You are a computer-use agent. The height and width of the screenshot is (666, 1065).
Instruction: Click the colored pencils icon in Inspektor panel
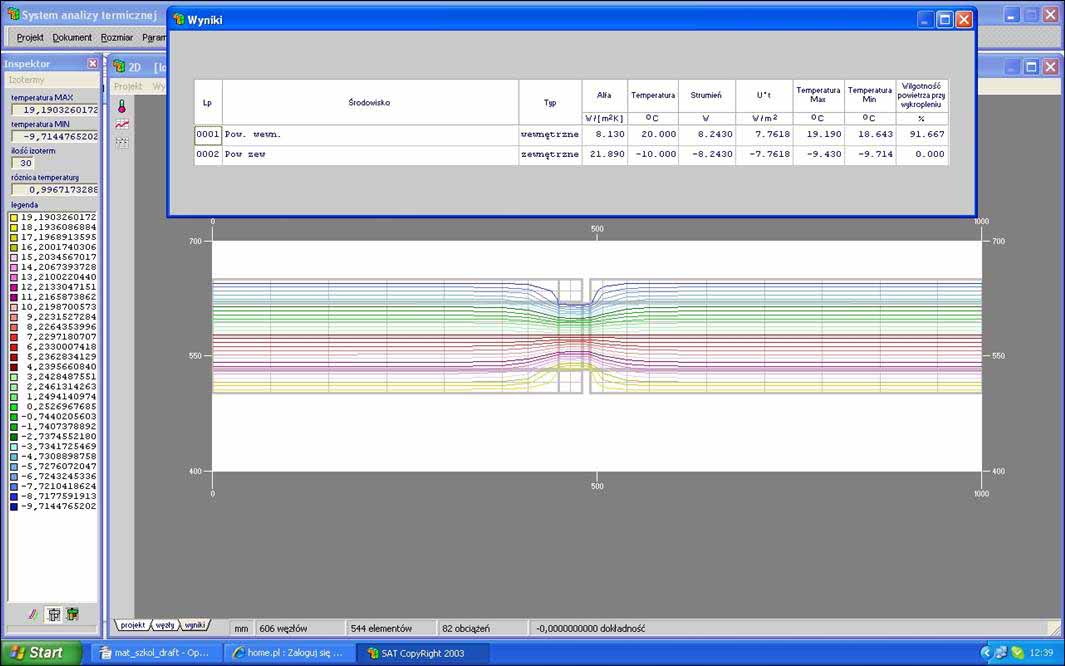point(33,615)
